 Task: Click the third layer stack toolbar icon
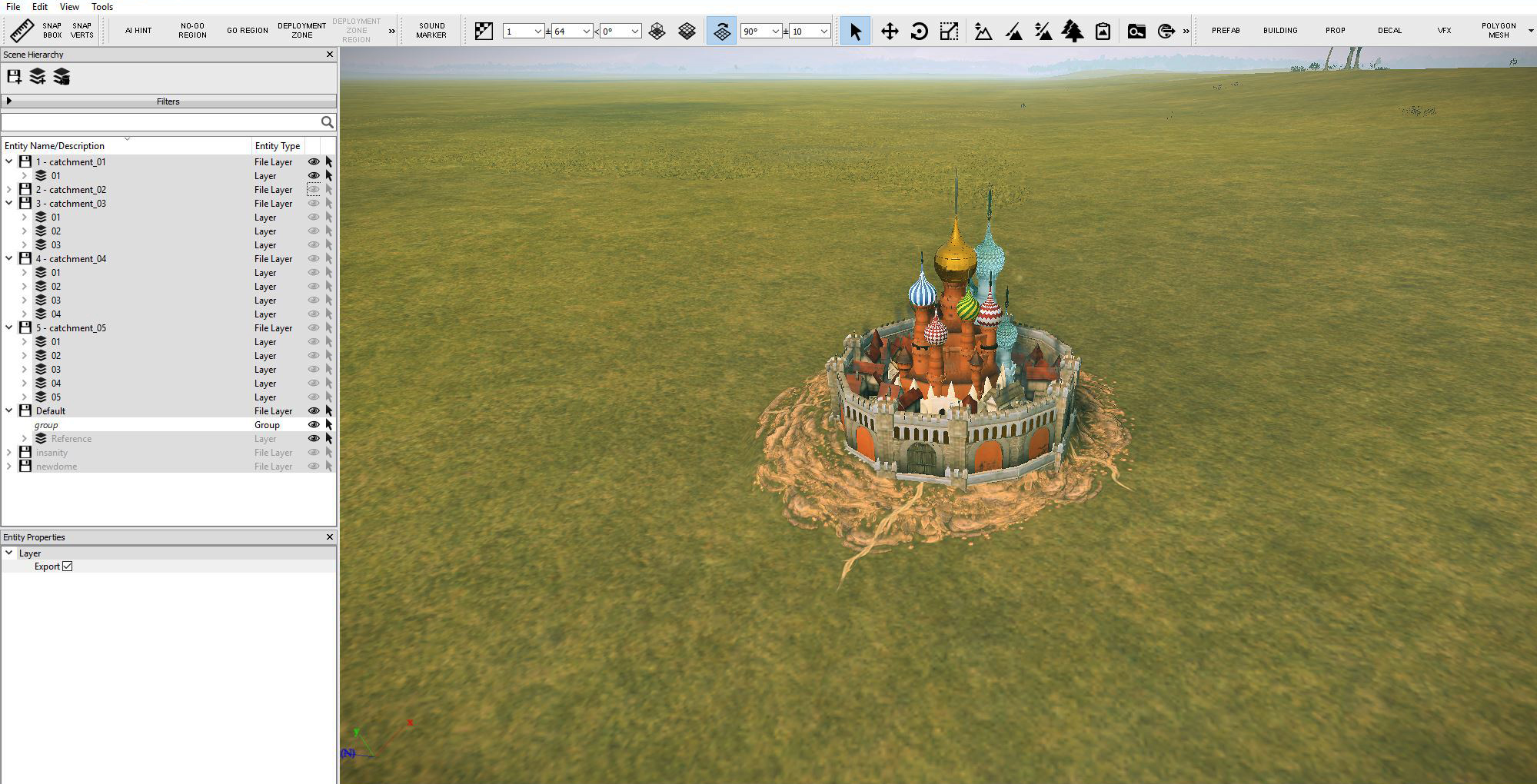click(62, 76)
